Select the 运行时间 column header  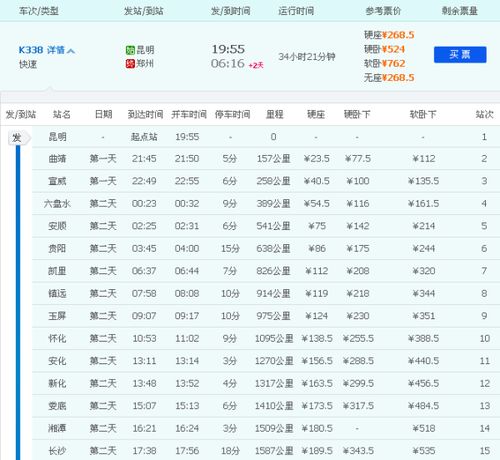pos(296,11)
